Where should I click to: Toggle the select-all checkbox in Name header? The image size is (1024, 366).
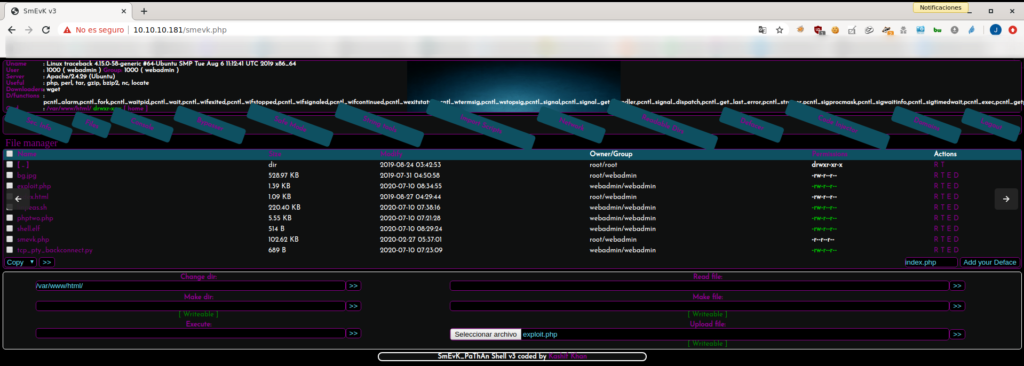(x=9, y=154)
